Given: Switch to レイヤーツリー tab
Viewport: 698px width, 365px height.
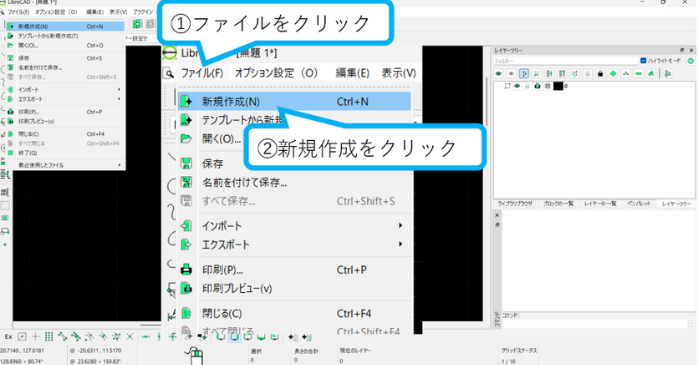Looking at the screenshot, I should [676, 203].
